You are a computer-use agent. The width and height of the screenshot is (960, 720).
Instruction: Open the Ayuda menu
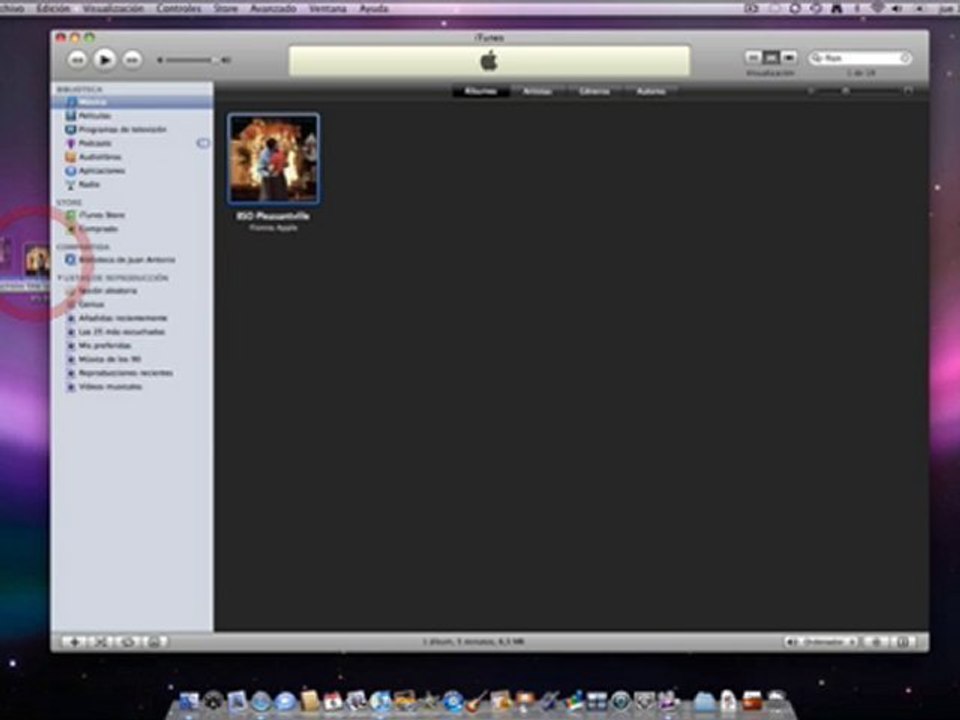click(373, 9)
